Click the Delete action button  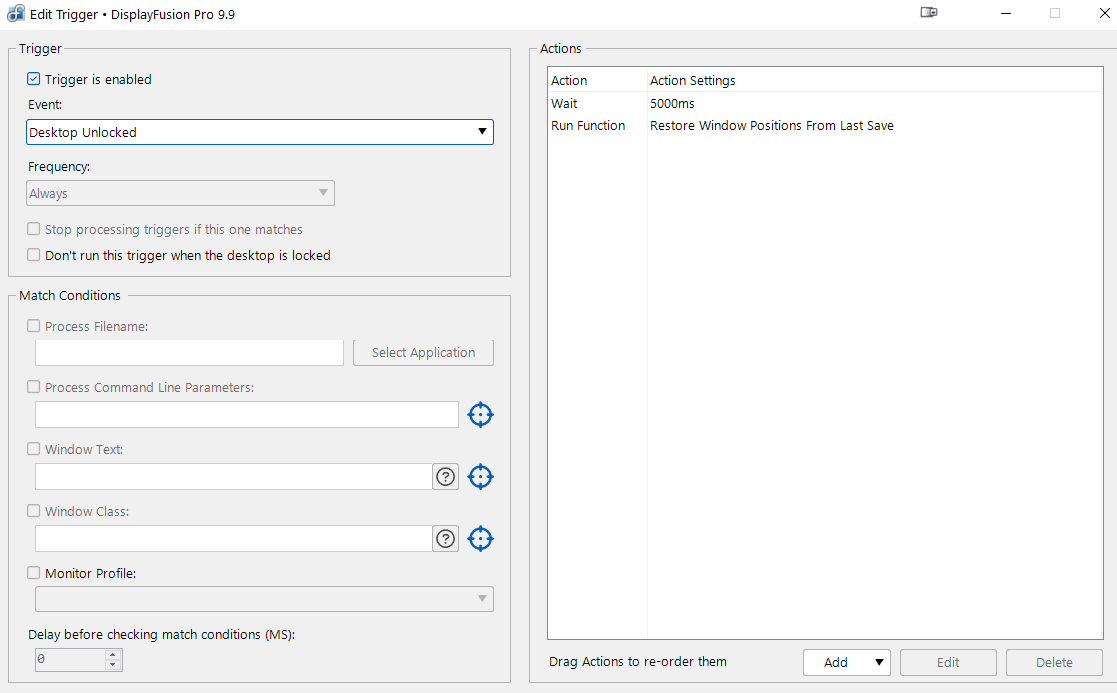(x=1054, y=662)
